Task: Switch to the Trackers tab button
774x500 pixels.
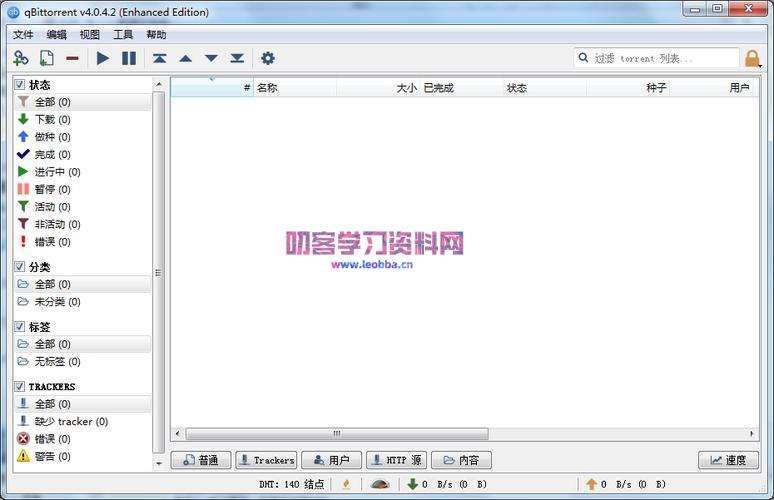Action: point(266,460)
